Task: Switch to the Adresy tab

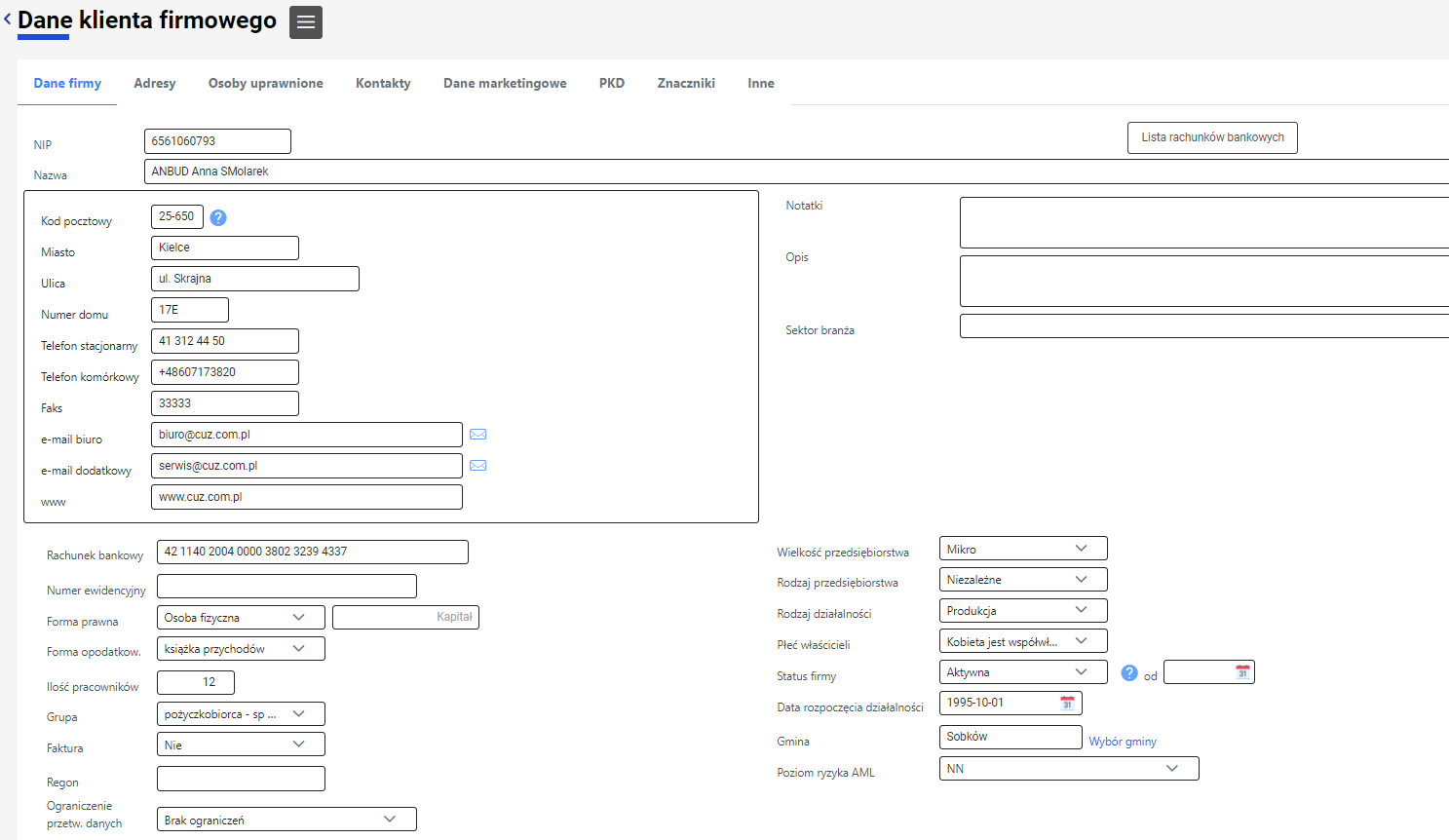Action: pyautogui.click(x=155, y=83)
